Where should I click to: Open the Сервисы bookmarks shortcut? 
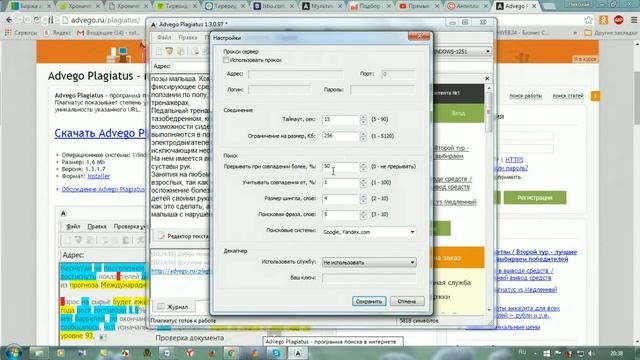pos(20,33)
